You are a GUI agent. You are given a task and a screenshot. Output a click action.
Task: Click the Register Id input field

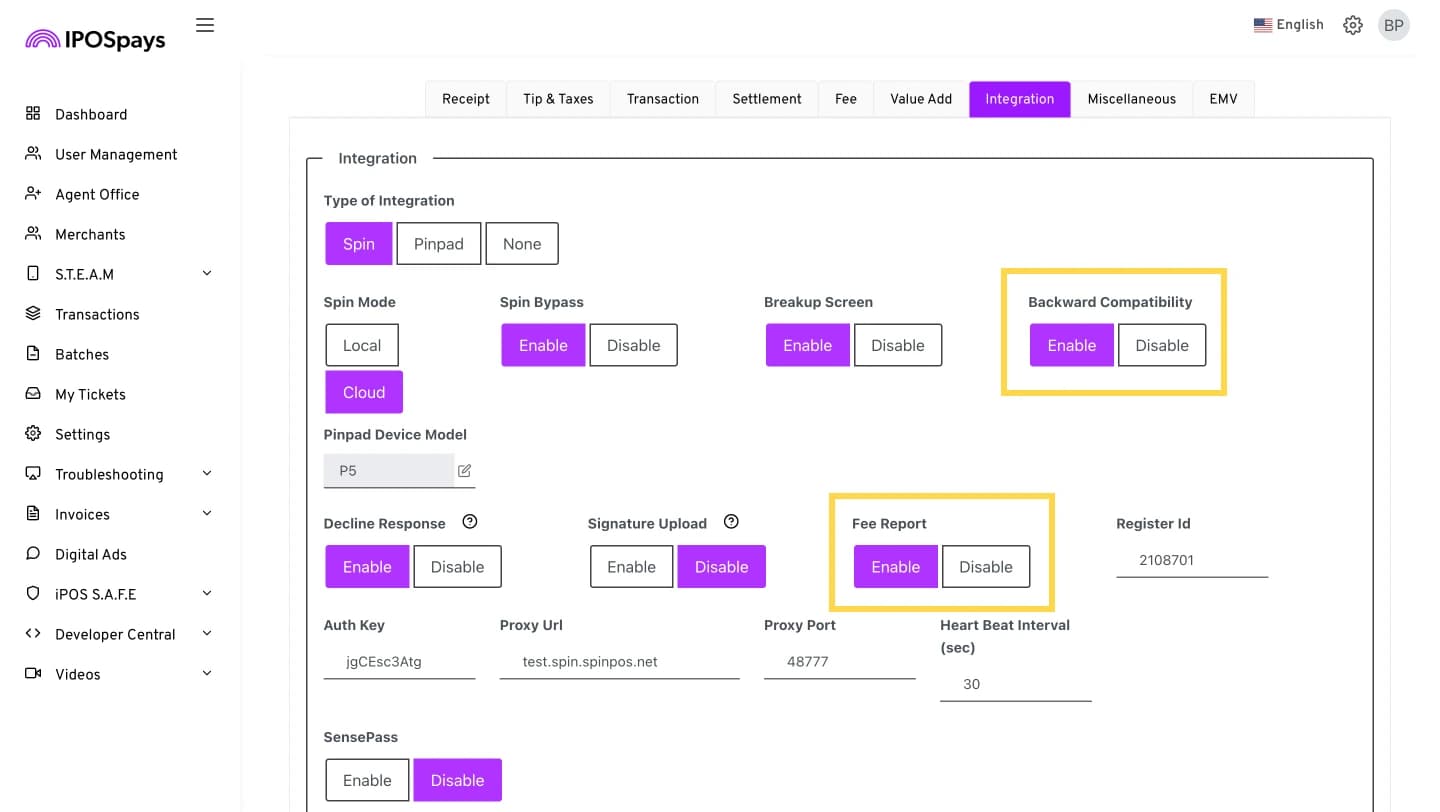point(1192,560)
